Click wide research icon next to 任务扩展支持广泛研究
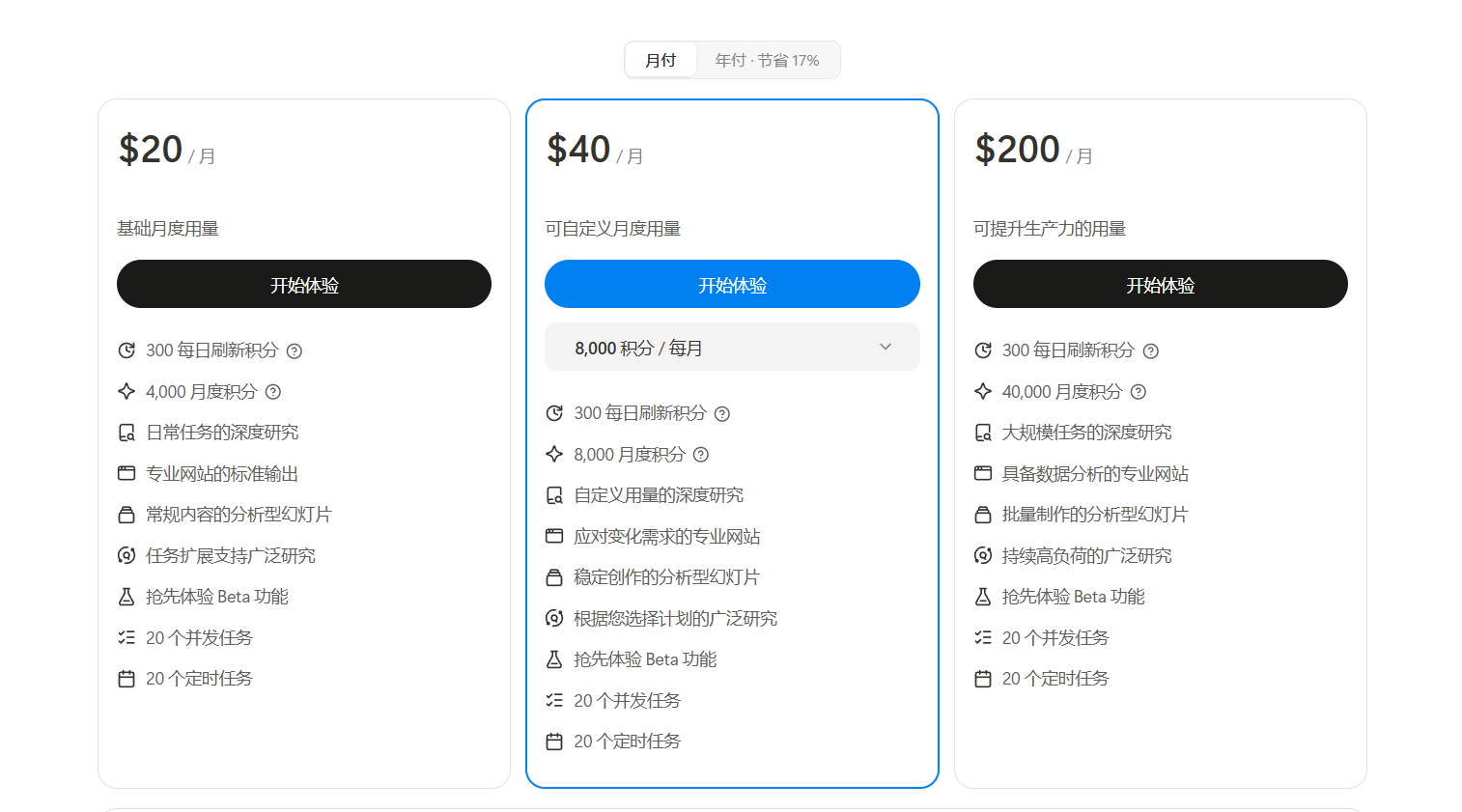This screenshot has height=812, width=1462. (x=127, y=555)
